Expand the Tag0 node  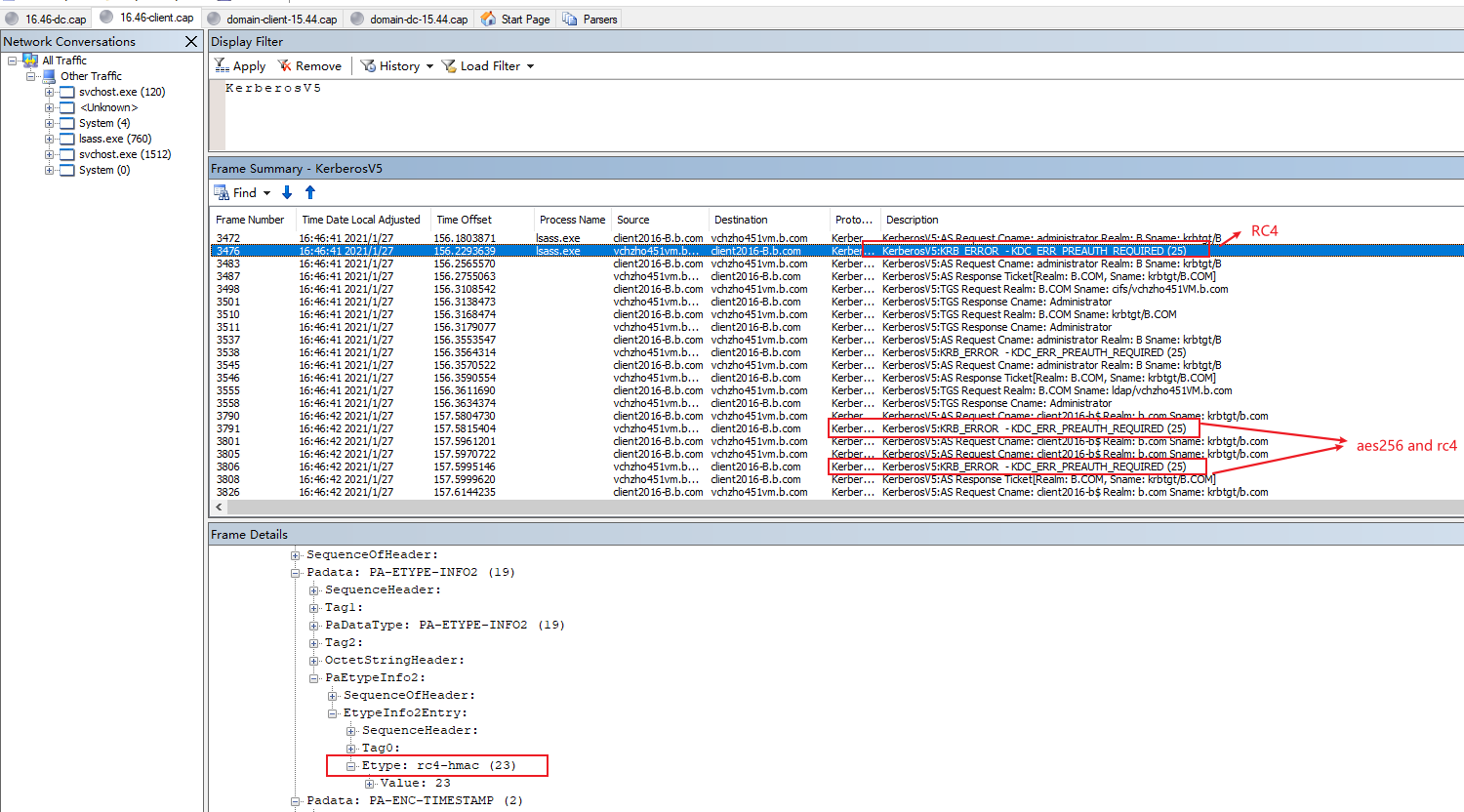[350, 749]
